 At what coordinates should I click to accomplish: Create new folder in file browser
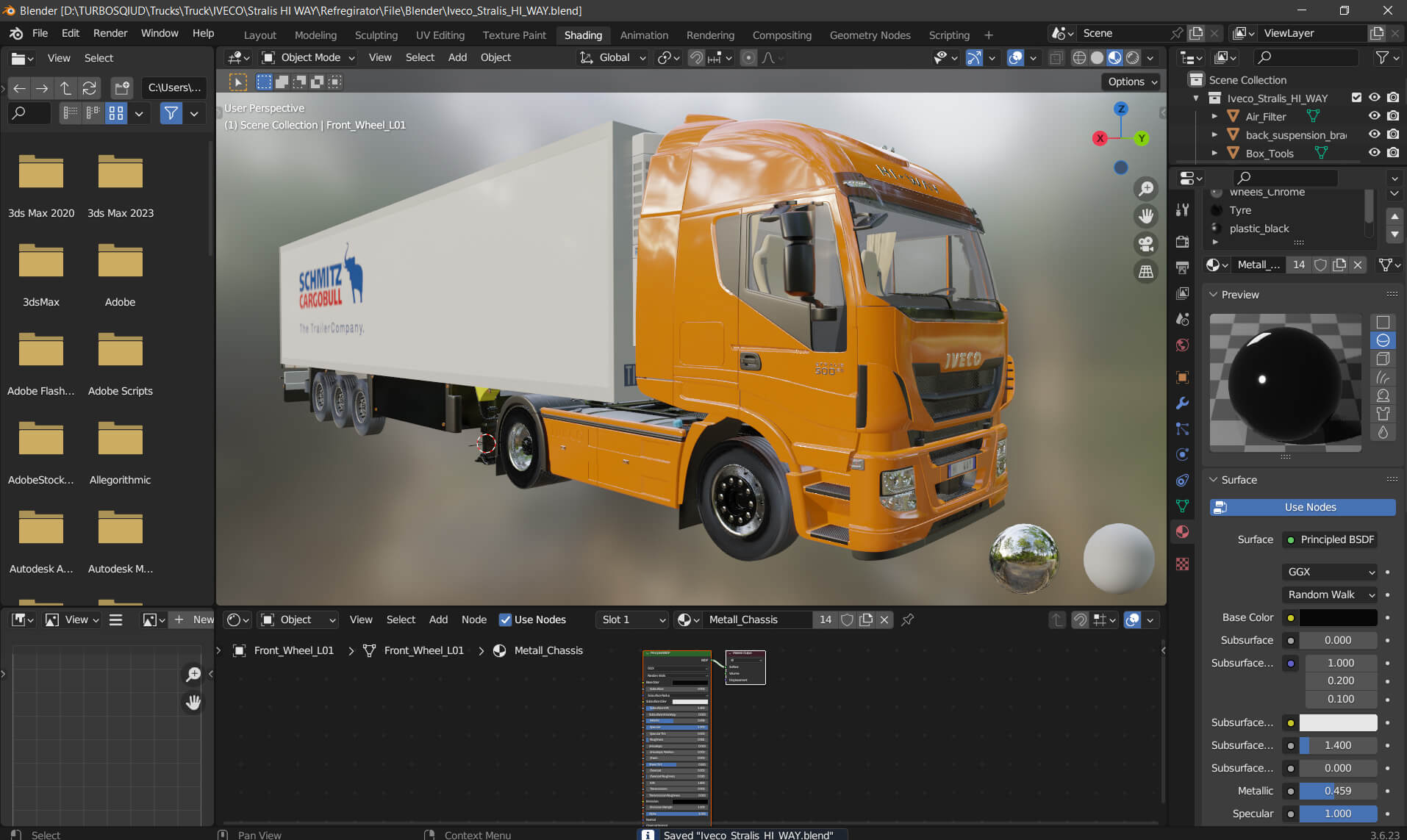121,88
